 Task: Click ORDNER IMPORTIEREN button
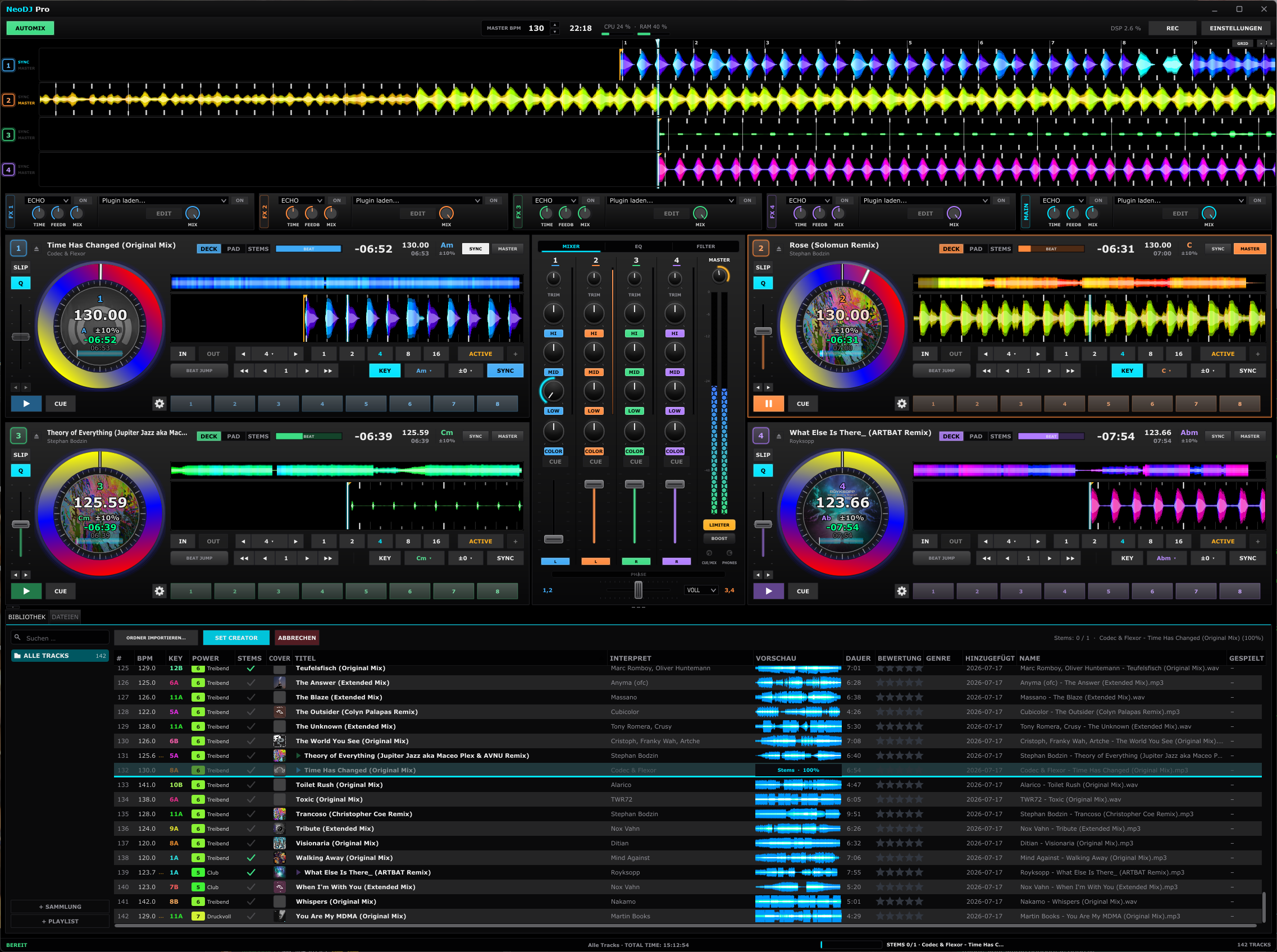pos(156,638)
